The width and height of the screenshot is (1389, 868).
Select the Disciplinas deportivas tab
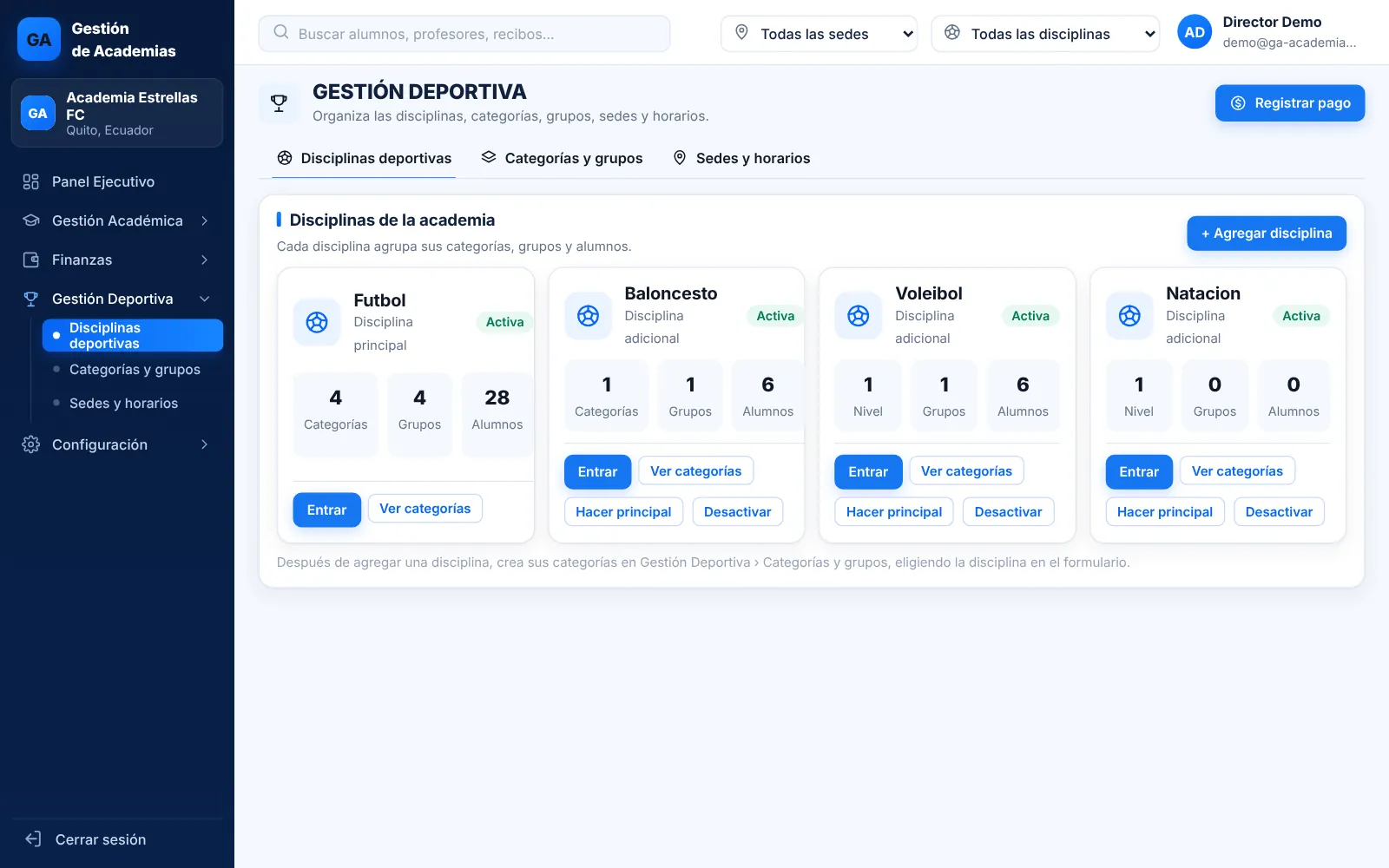pos(364,158)
